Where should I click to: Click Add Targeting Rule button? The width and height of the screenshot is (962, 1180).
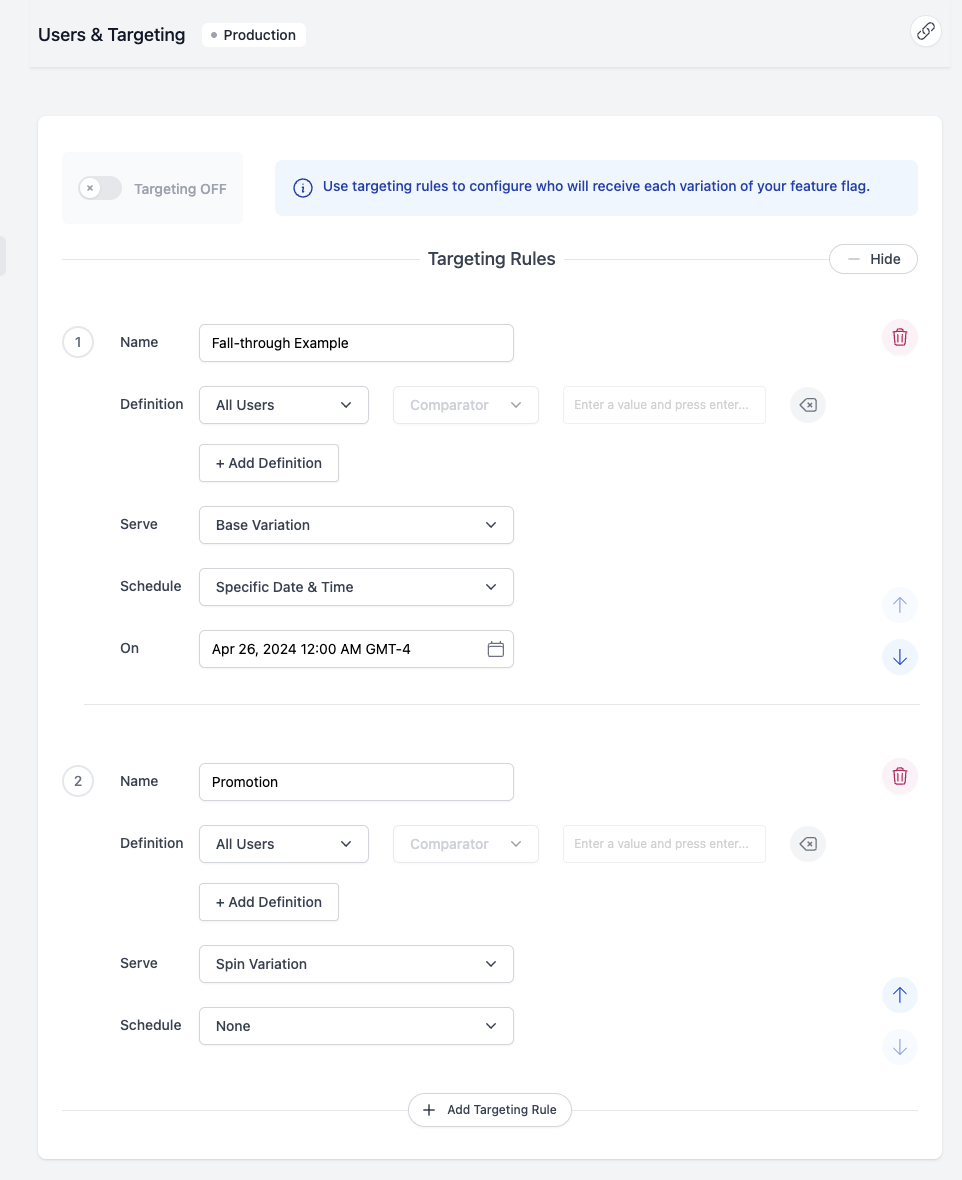pos(490,1110)
